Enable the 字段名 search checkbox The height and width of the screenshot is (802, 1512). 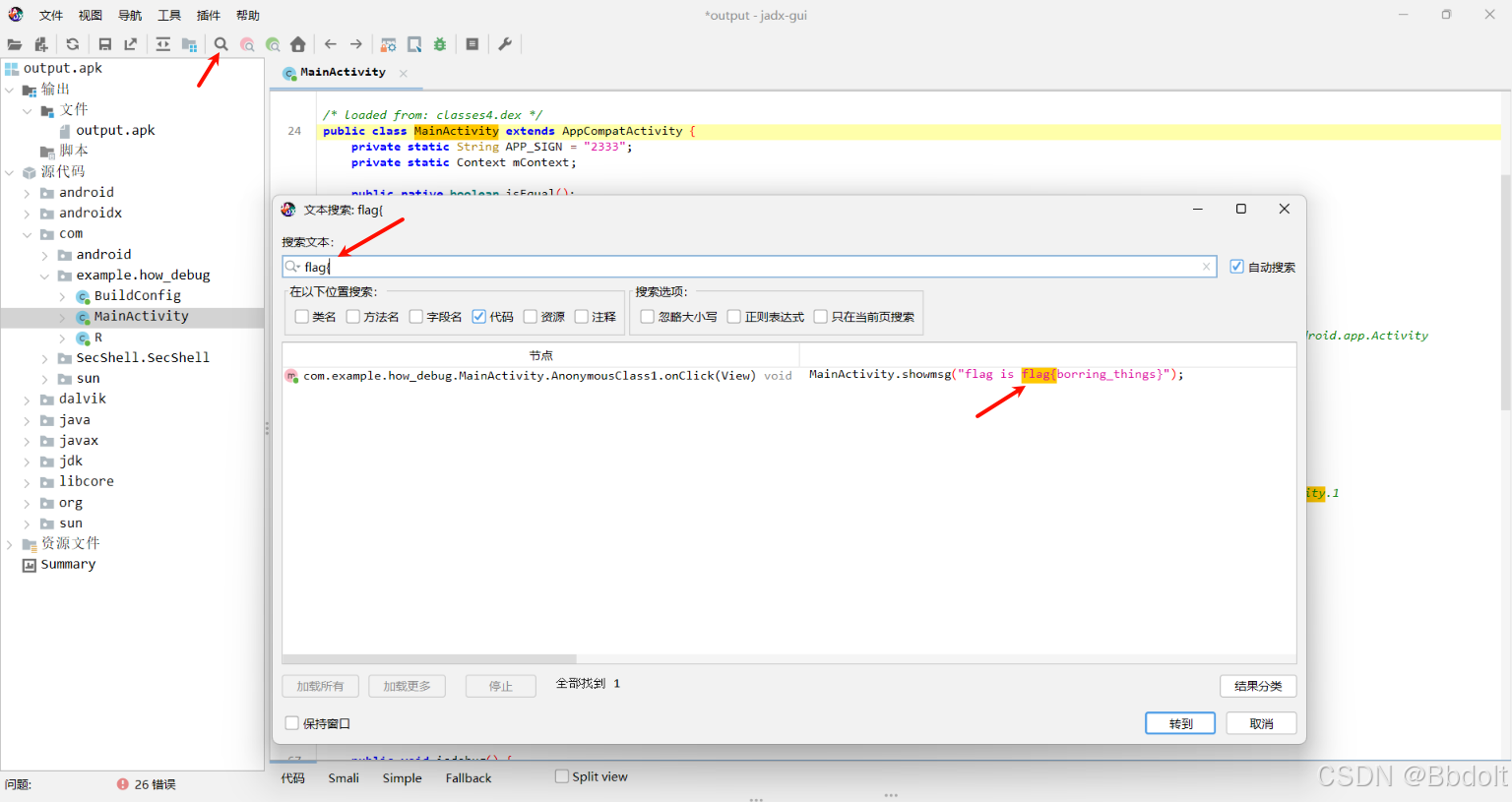pyautogui.click(x=416, y=317)
